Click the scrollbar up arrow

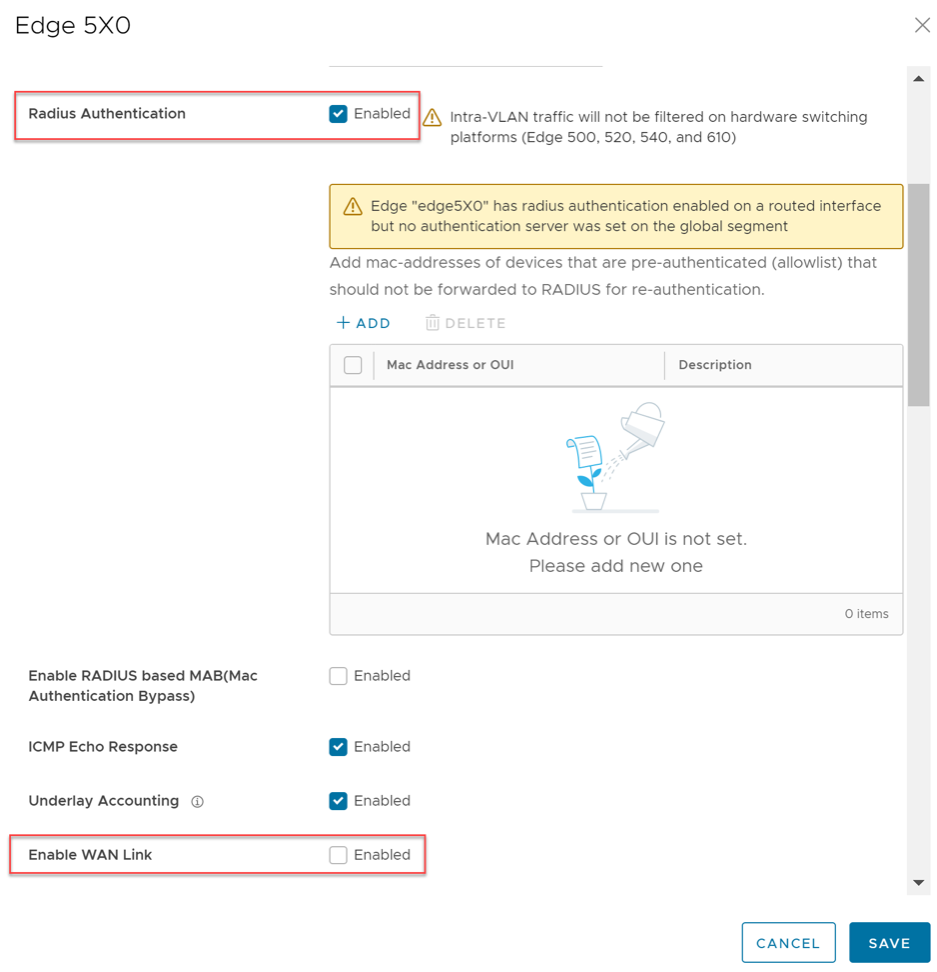click(x=917, y=78)
